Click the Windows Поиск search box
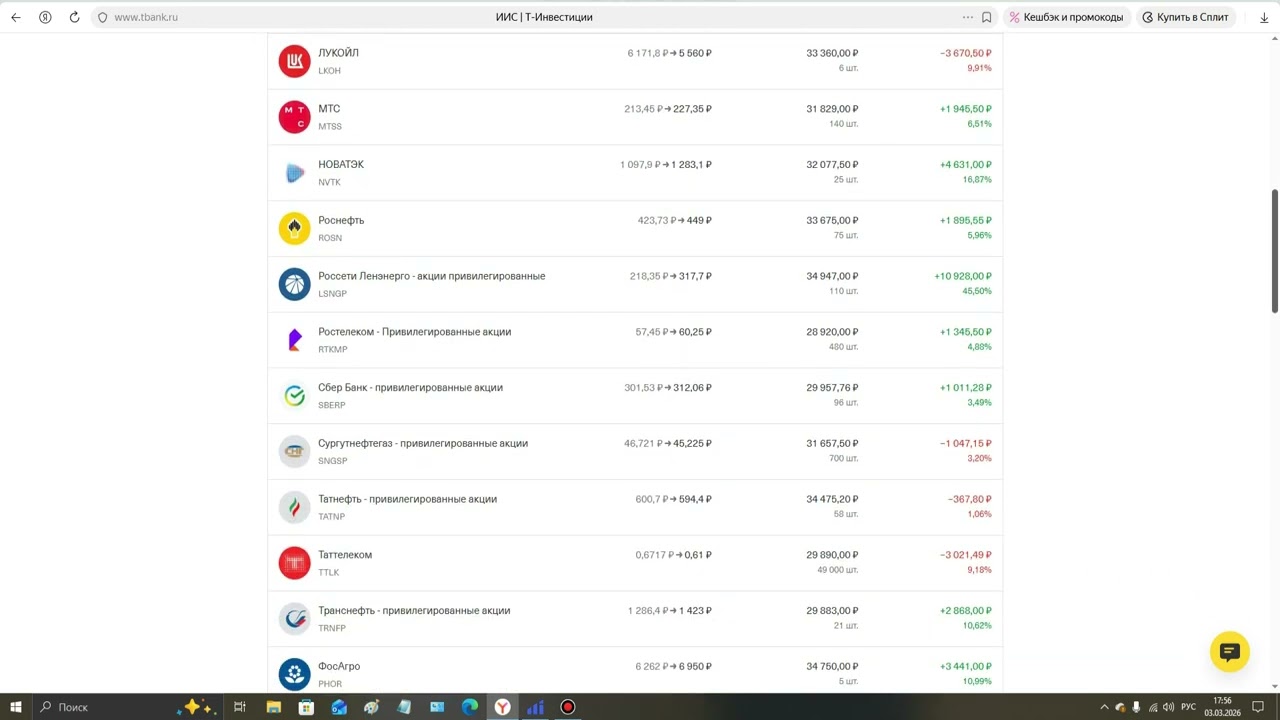This screenshot has width=1280, height=720. 105,707
